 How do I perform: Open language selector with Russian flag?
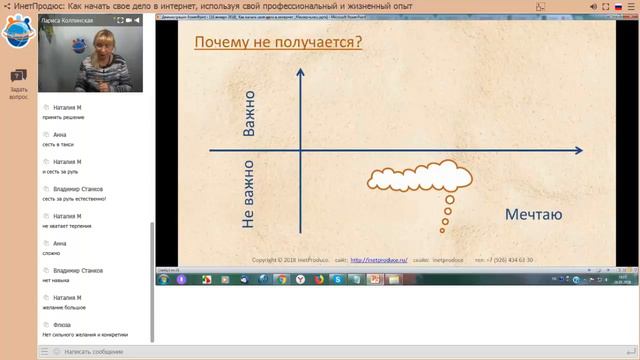(x=618, y=7)
